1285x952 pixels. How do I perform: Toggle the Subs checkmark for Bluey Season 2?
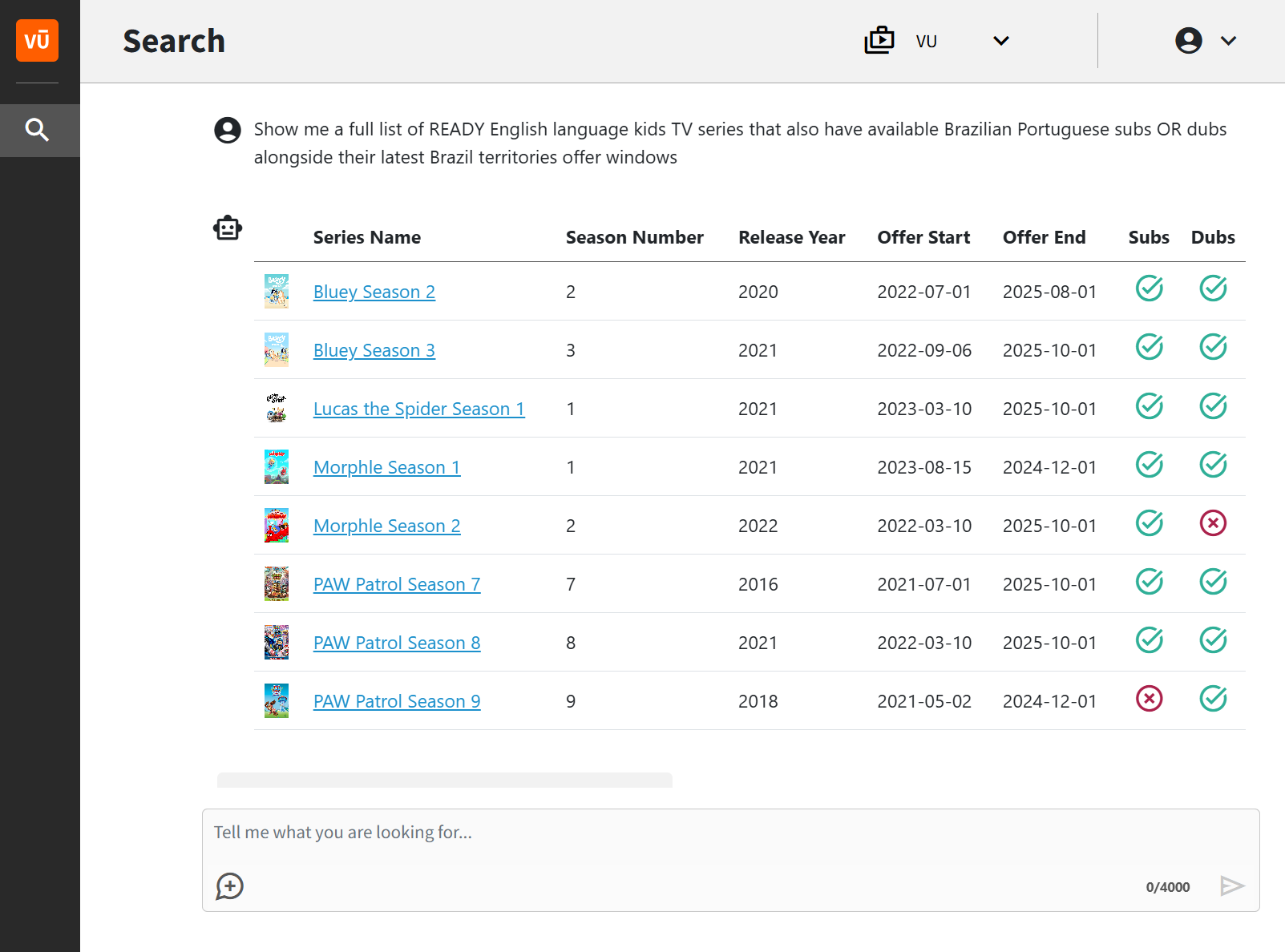coord(1148,289)
